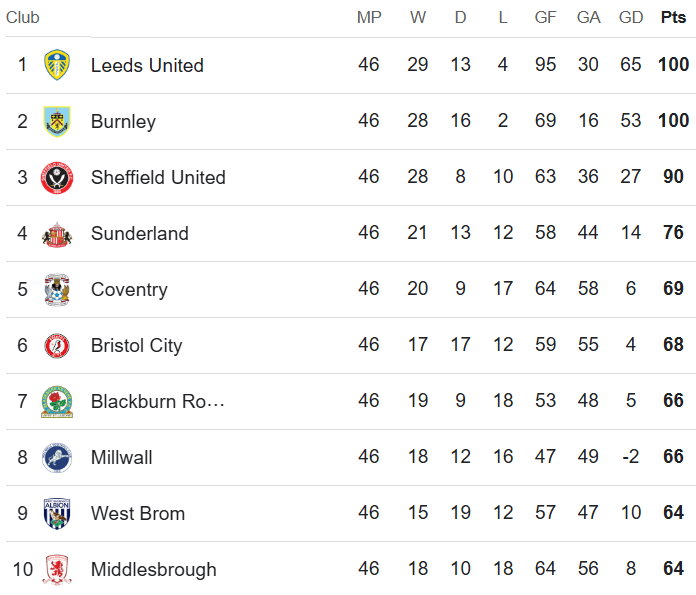Click the Club column header
The image size is (696, 595).
coord(23,18)
